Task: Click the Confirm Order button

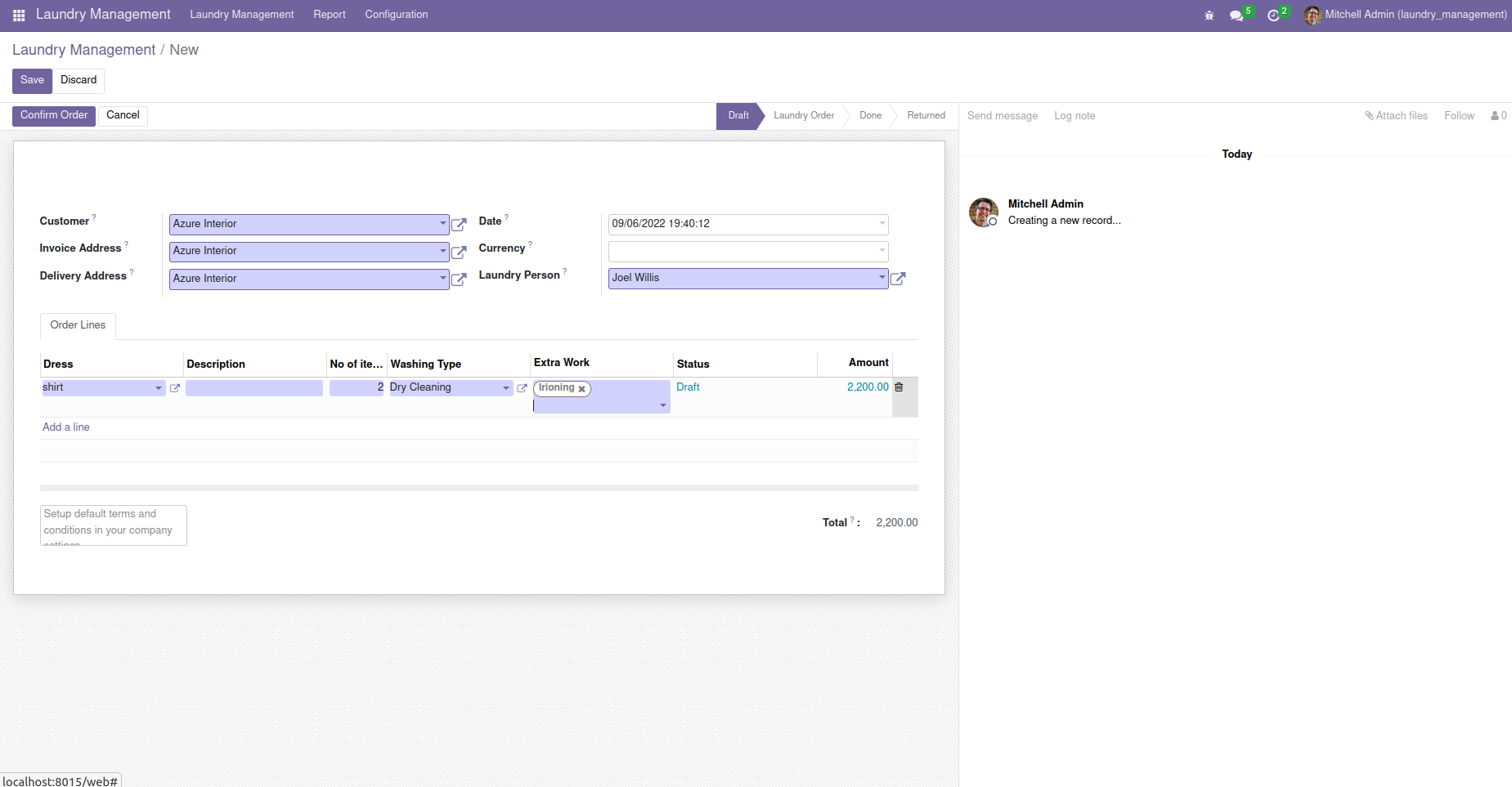Action: click(x=54, y=115)
